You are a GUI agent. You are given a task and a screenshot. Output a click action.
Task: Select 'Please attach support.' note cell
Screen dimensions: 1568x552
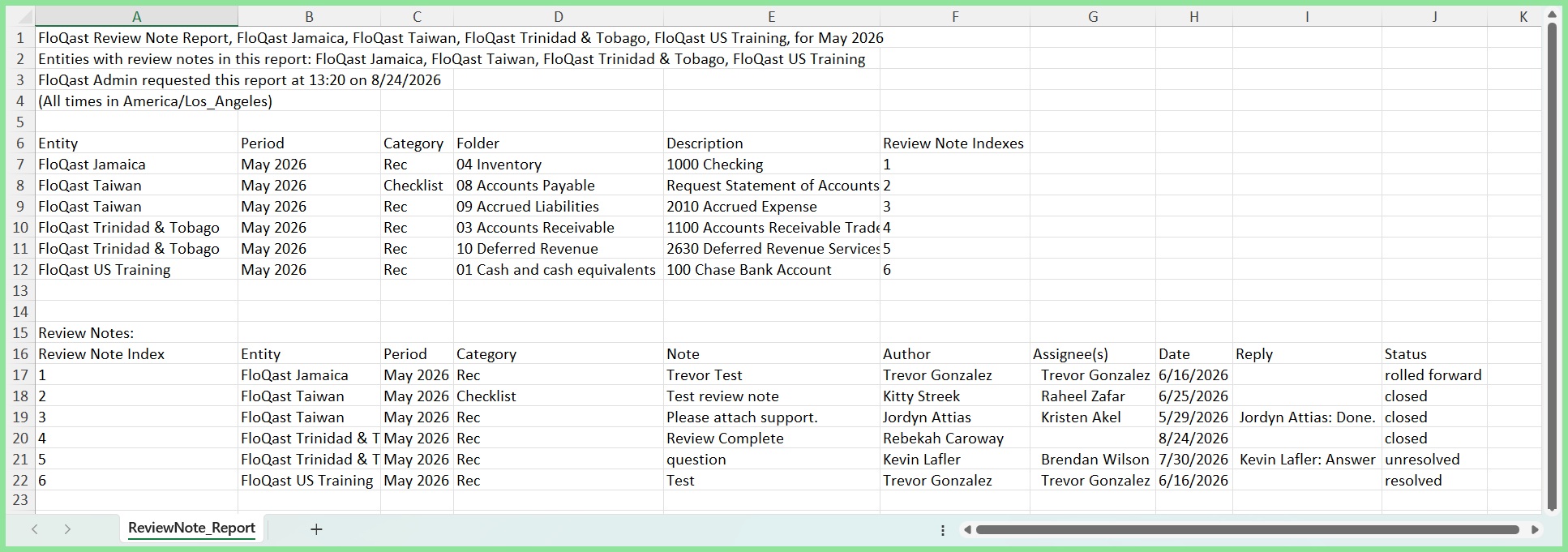coord(771,417)
